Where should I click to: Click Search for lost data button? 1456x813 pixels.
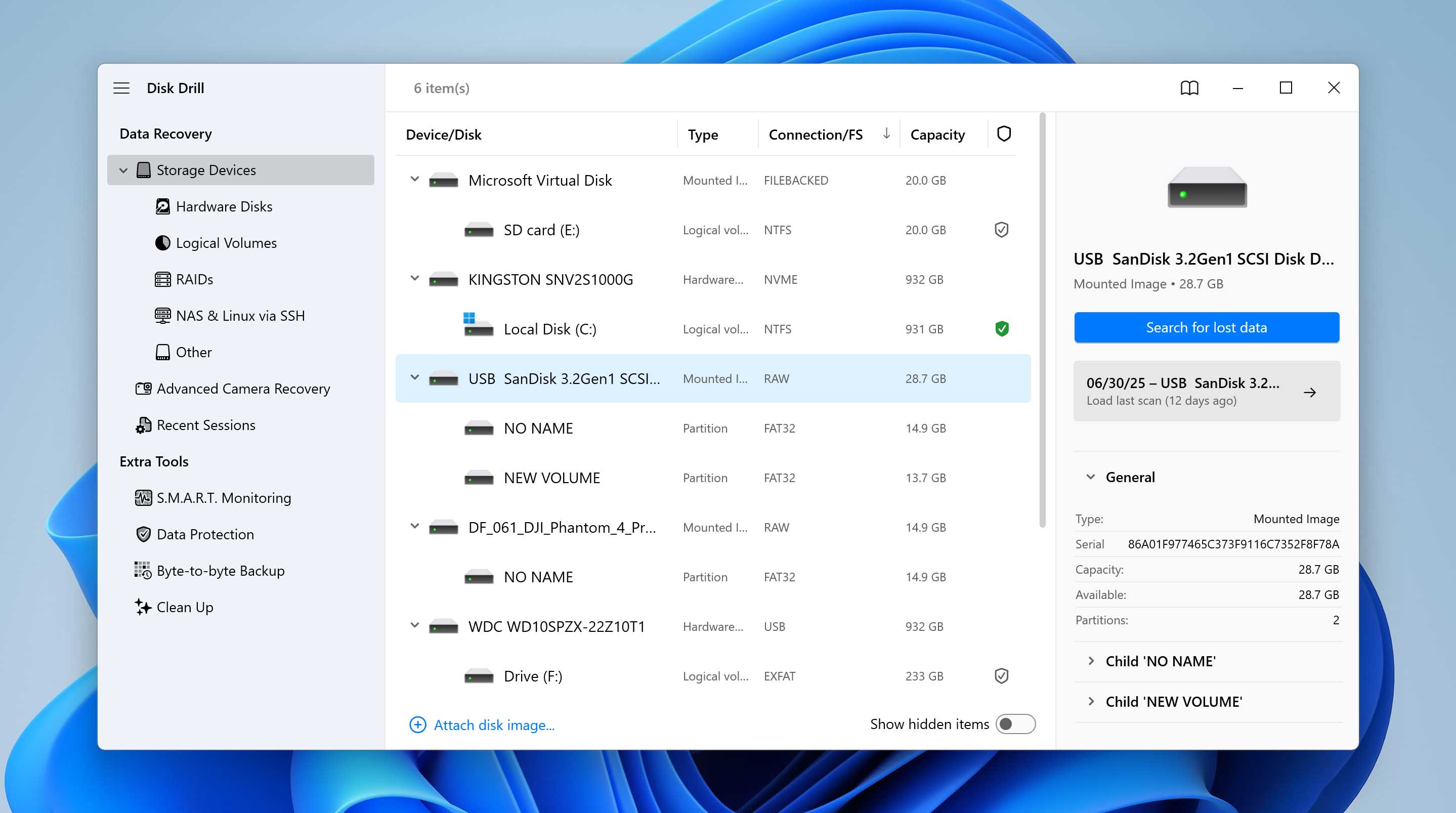click(1207, 327)
